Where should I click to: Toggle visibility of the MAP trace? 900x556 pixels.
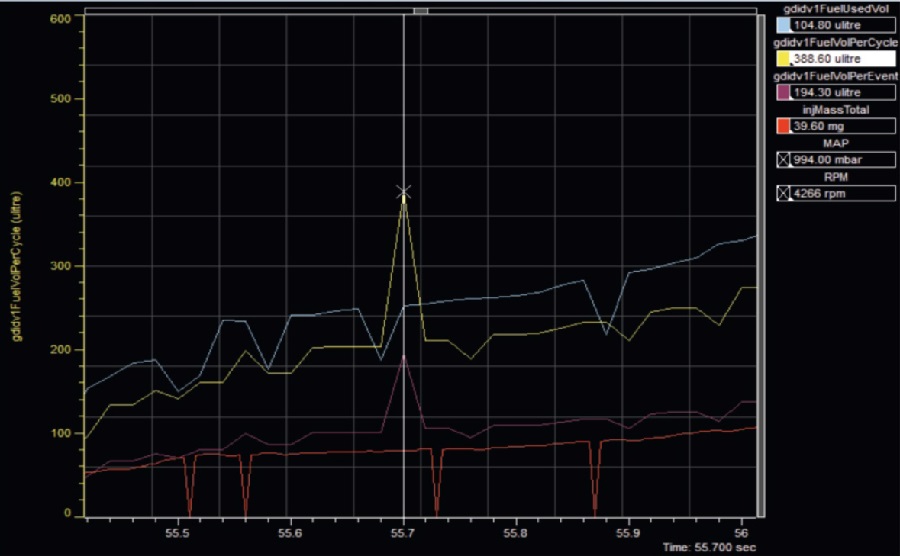pos(783,160)
